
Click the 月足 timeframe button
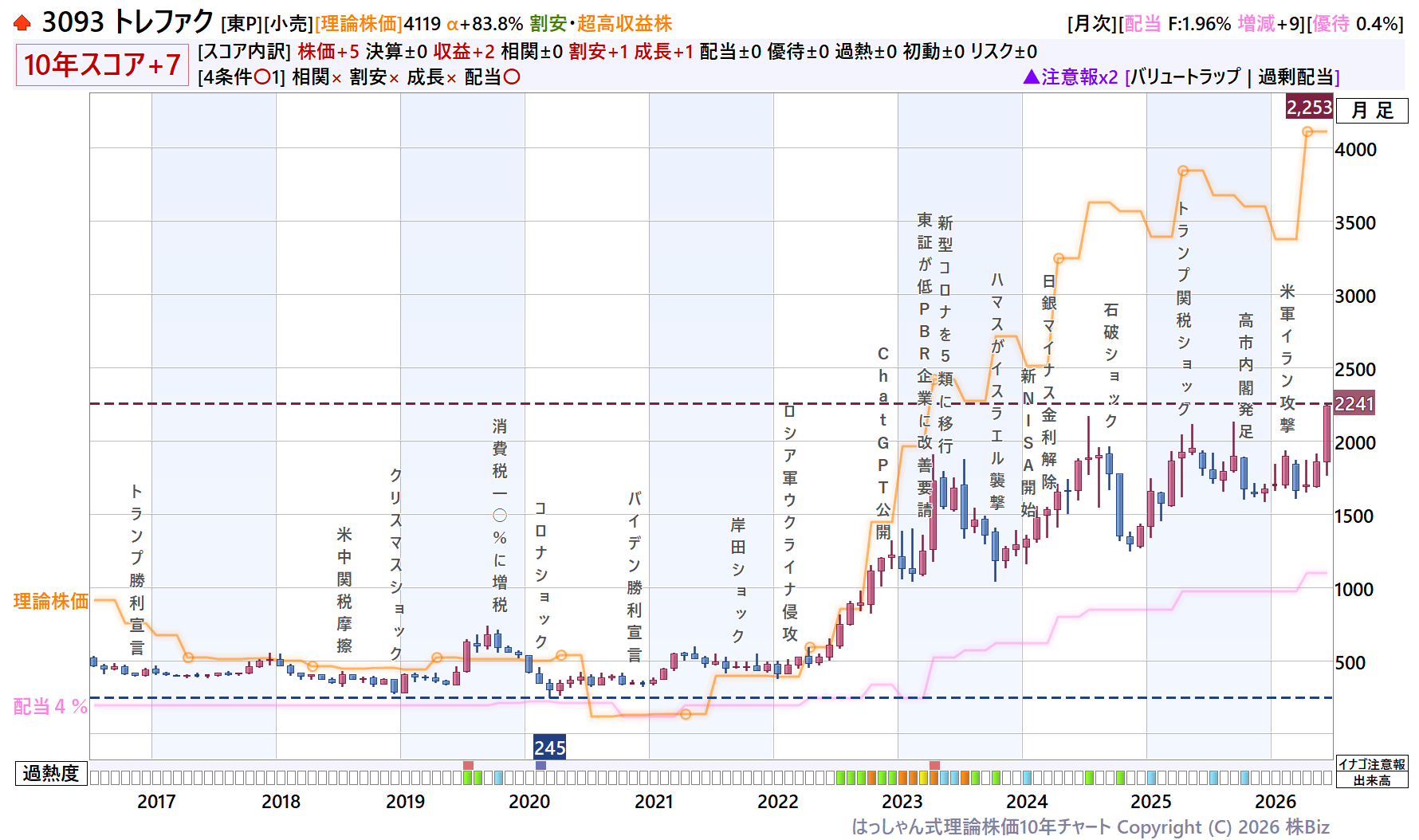point(1372,111)
